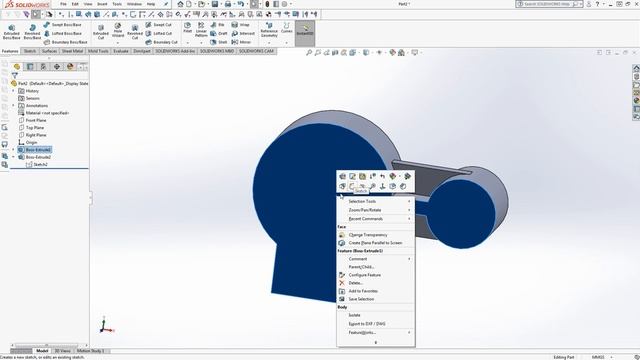Choose Delete in context menu
The height and width of the screenshot is (360, 640).
(x=376, y=283)
